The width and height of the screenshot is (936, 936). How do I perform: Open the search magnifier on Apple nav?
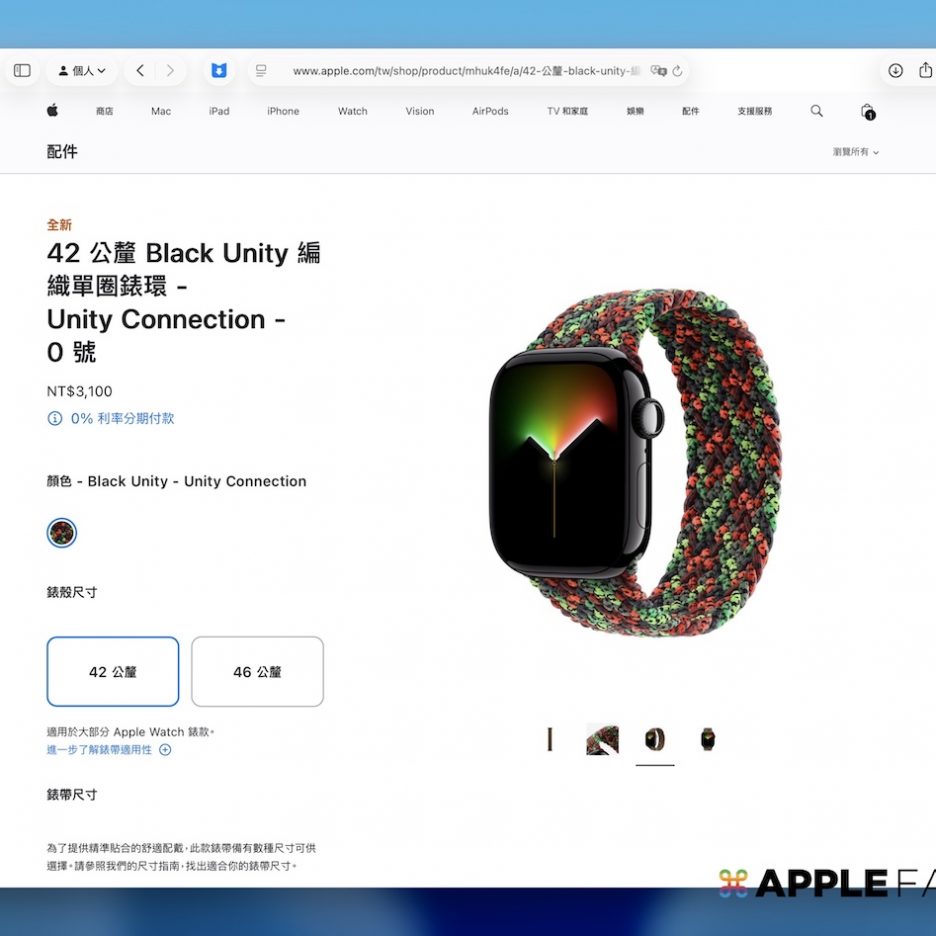tap(817, 110)
